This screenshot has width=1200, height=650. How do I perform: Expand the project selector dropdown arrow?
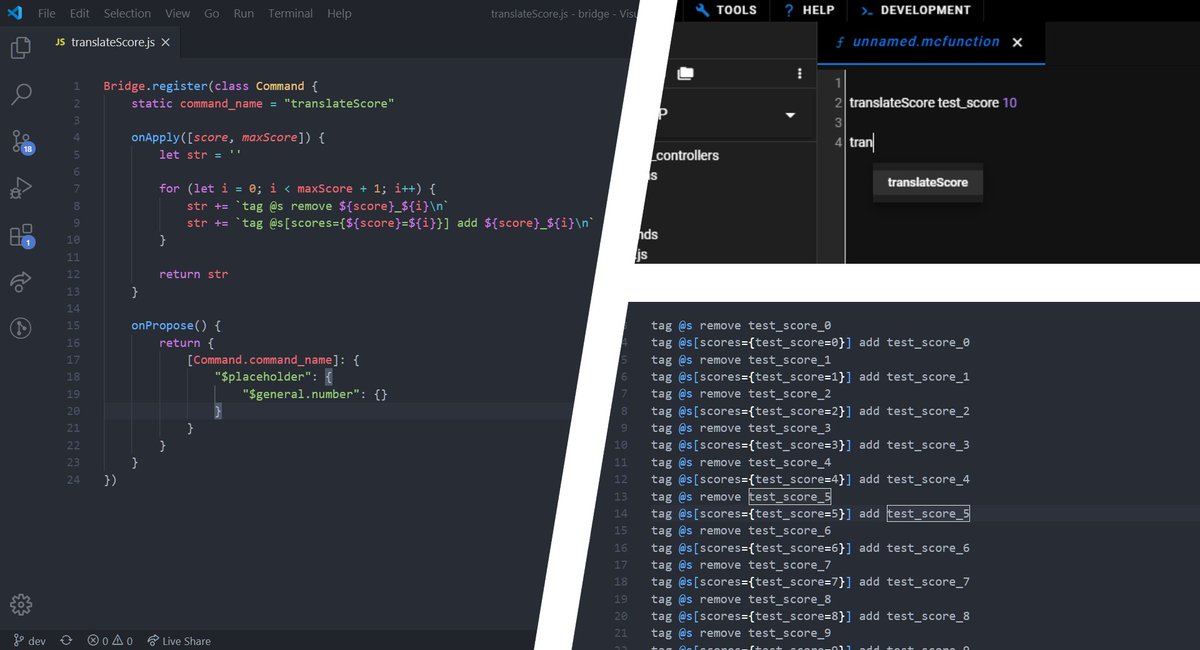(x=790, y=115)
